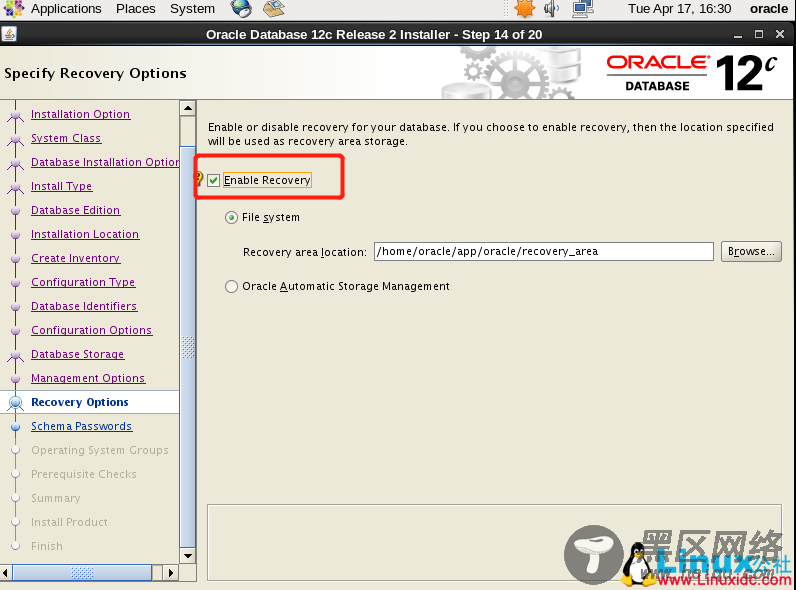Toggle the Enable Recovery checkbox
This screenshot has height=590, width=796.
213,180
